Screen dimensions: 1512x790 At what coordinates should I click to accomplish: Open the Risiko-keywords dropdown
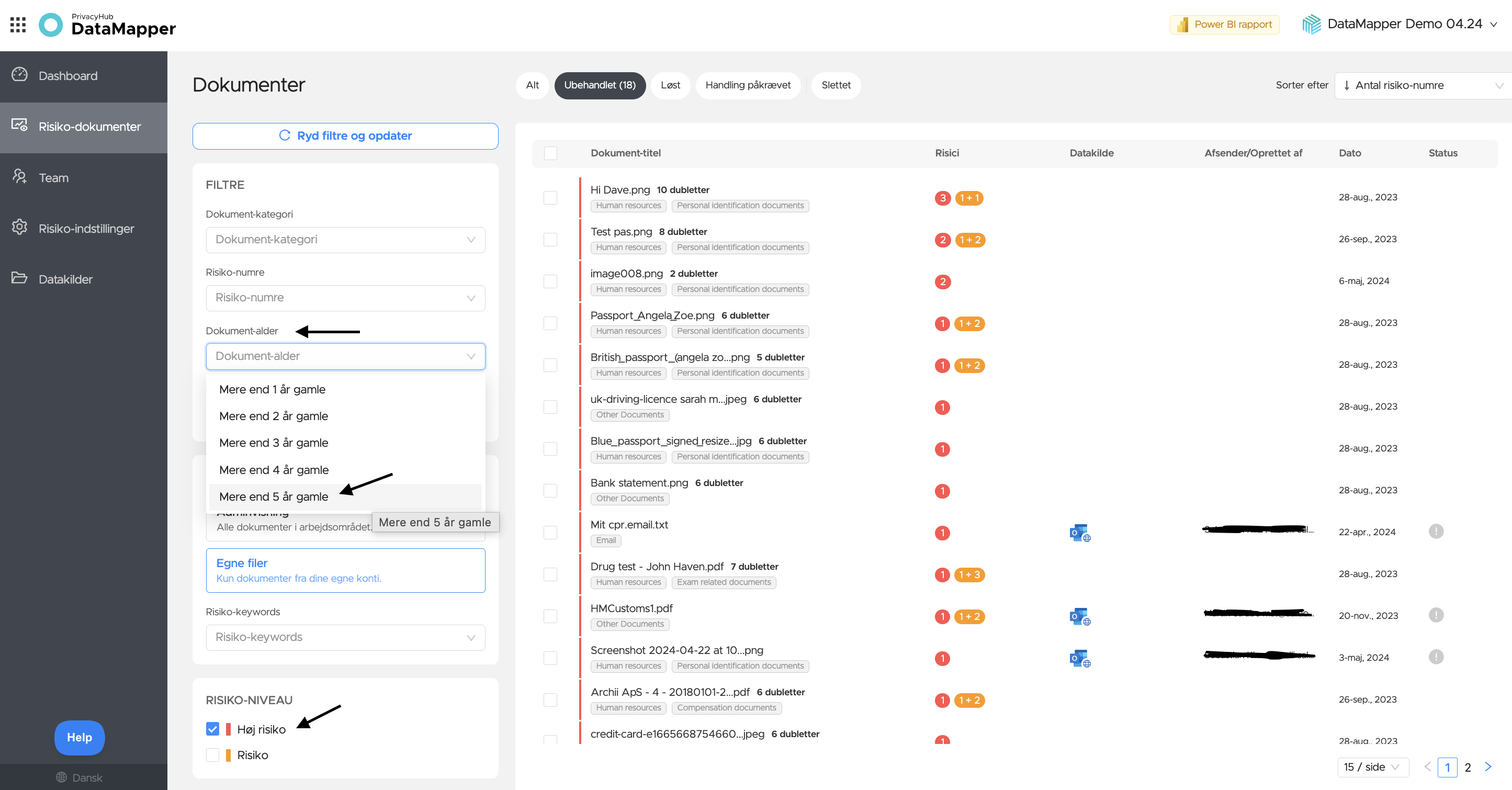[345, 637]
